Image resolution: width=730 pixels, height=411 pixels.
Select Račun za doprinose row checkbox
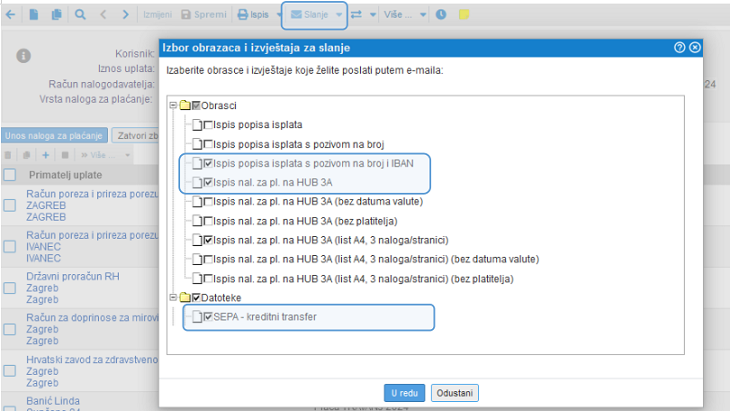(10, 329)
